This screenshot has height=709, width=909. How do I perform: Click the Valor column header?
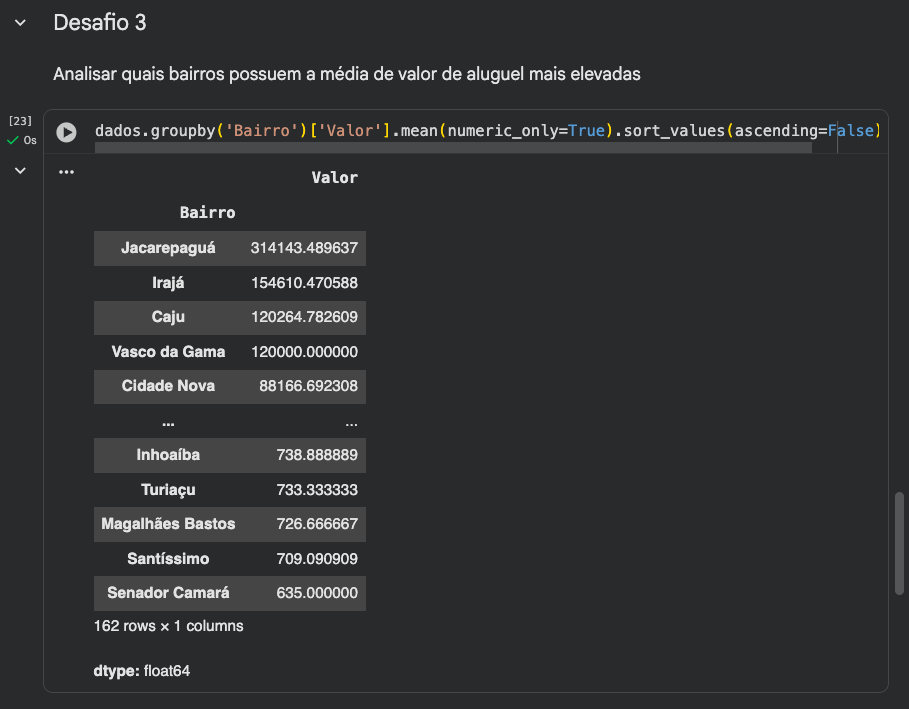click(x=334, y=178)
